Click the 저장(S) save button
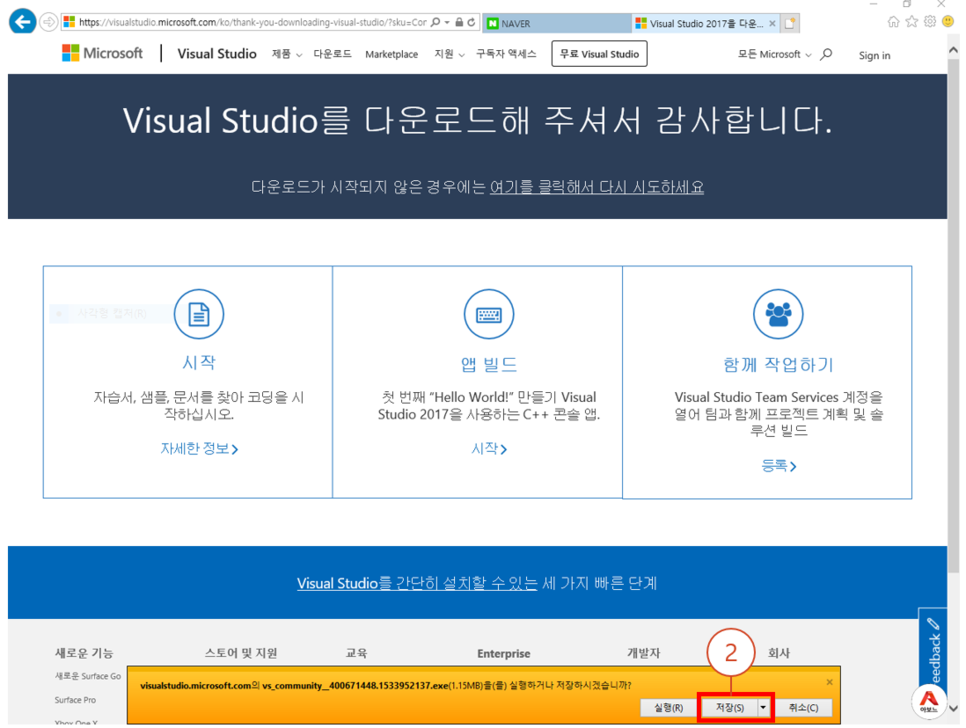The width and height of the screenshot is (966, 728). pyautogui.click(x=729, y=708)
